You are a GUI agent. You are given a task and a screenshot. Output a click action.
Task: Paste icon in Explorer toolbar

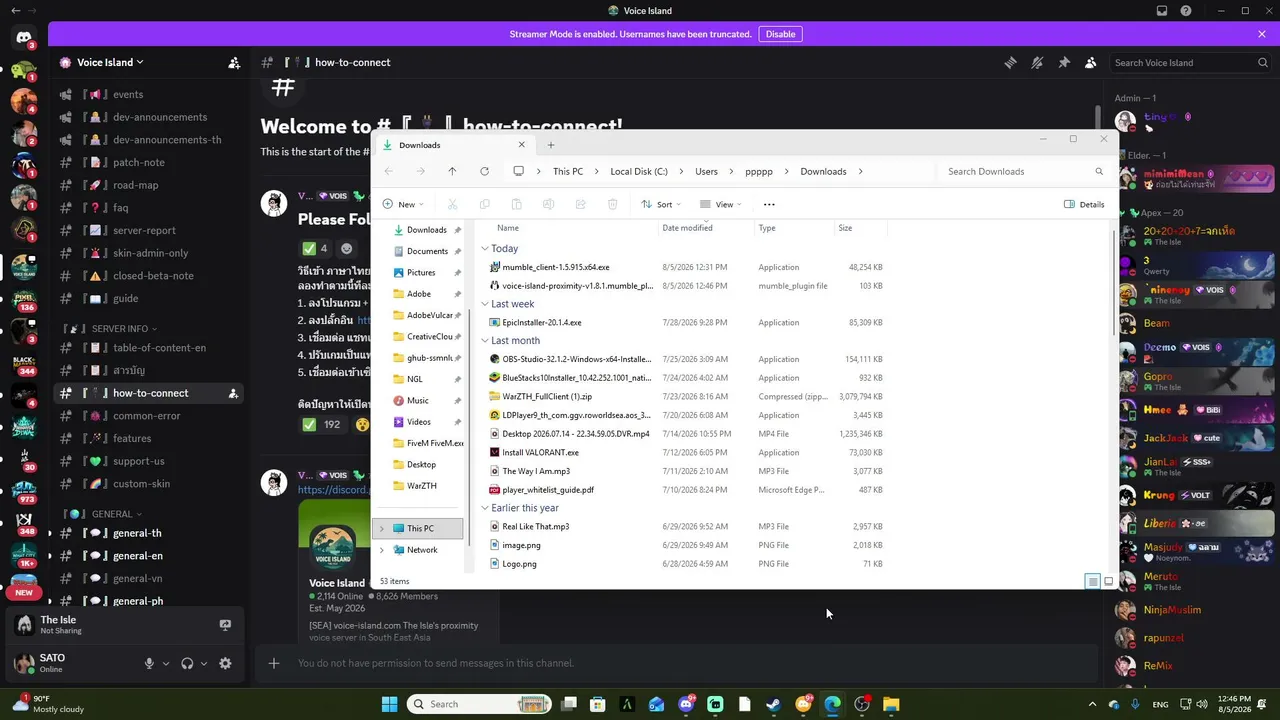(516, 204)
